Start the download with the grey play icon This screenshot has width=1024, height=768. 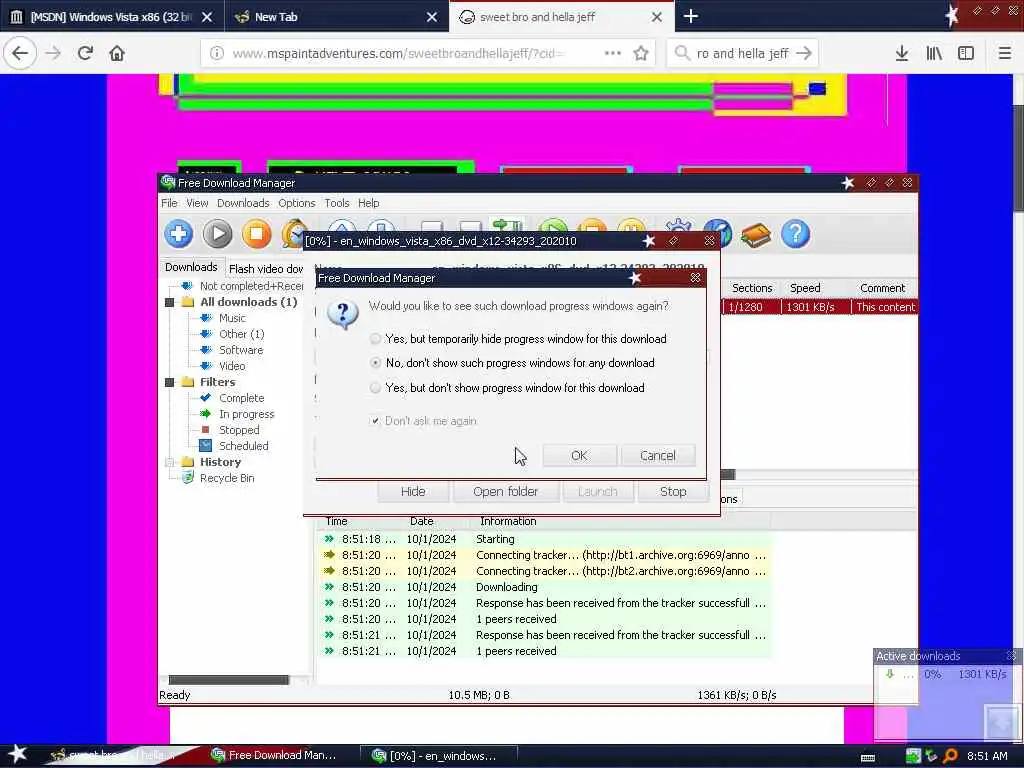[x=217, y=234]
